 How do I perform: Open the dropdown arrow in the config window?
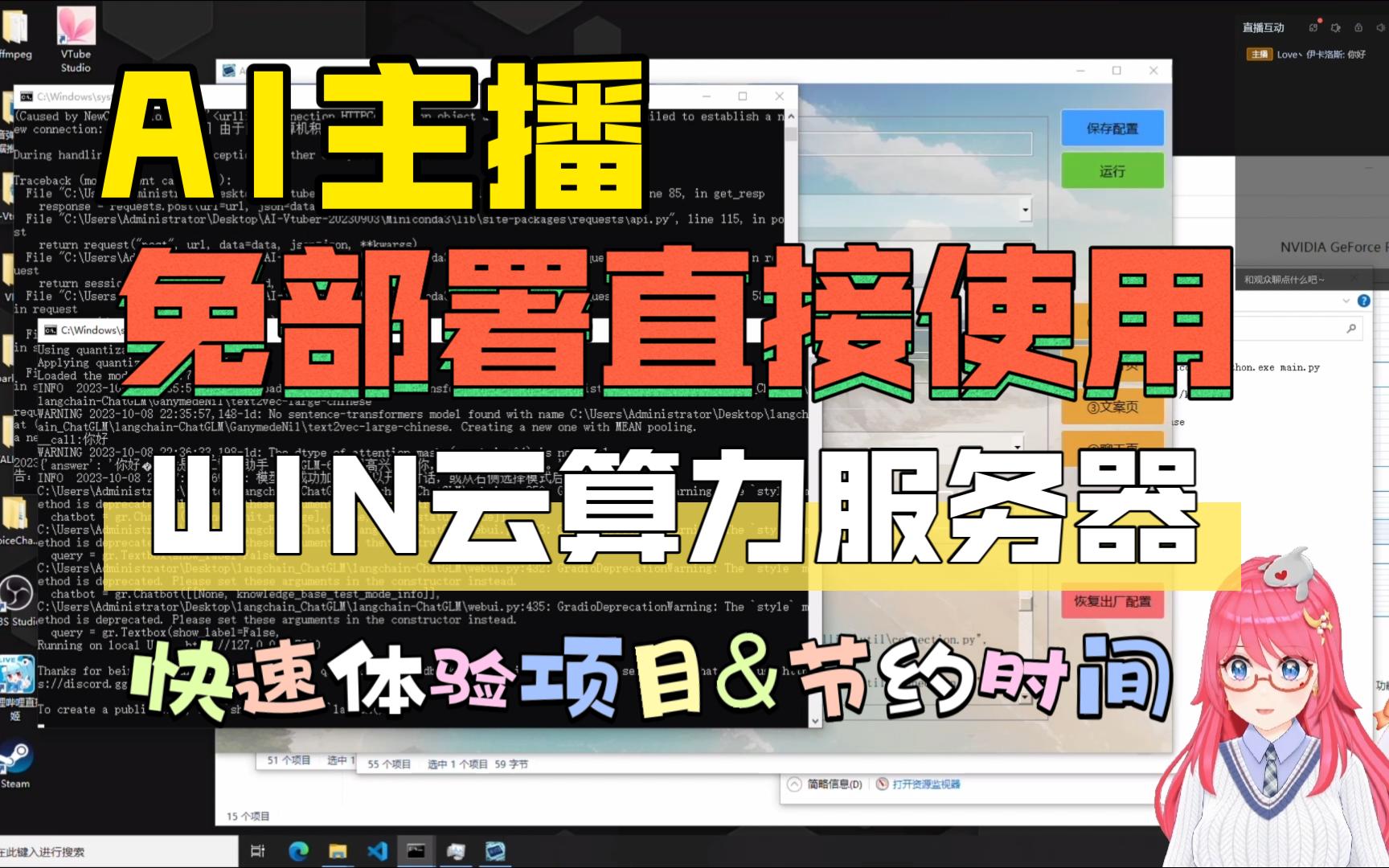click(x=1025, y=211)
